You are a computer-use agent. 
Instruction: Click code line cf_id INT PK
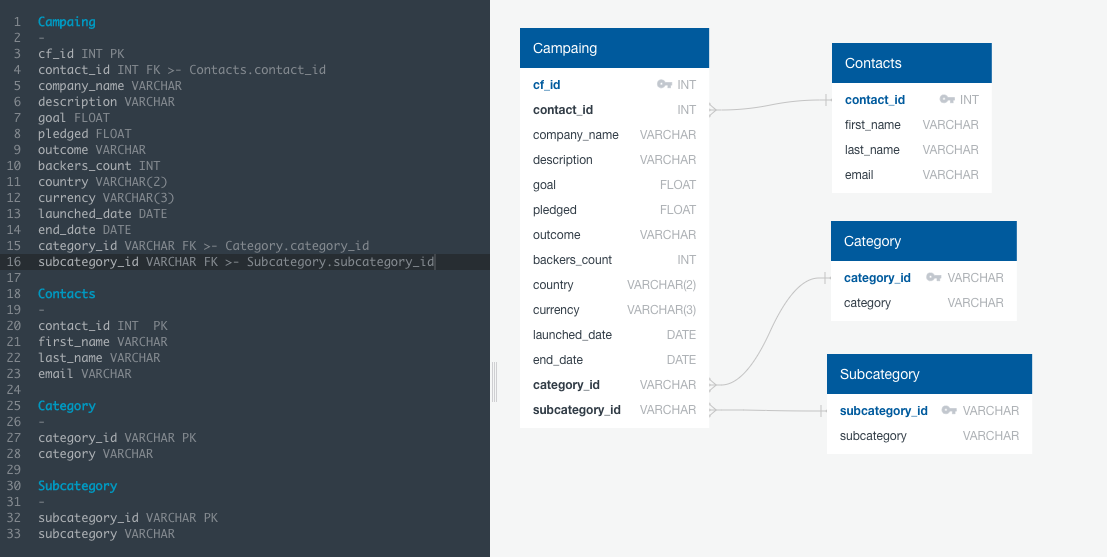pyautogui.click(x=81, y=54)
